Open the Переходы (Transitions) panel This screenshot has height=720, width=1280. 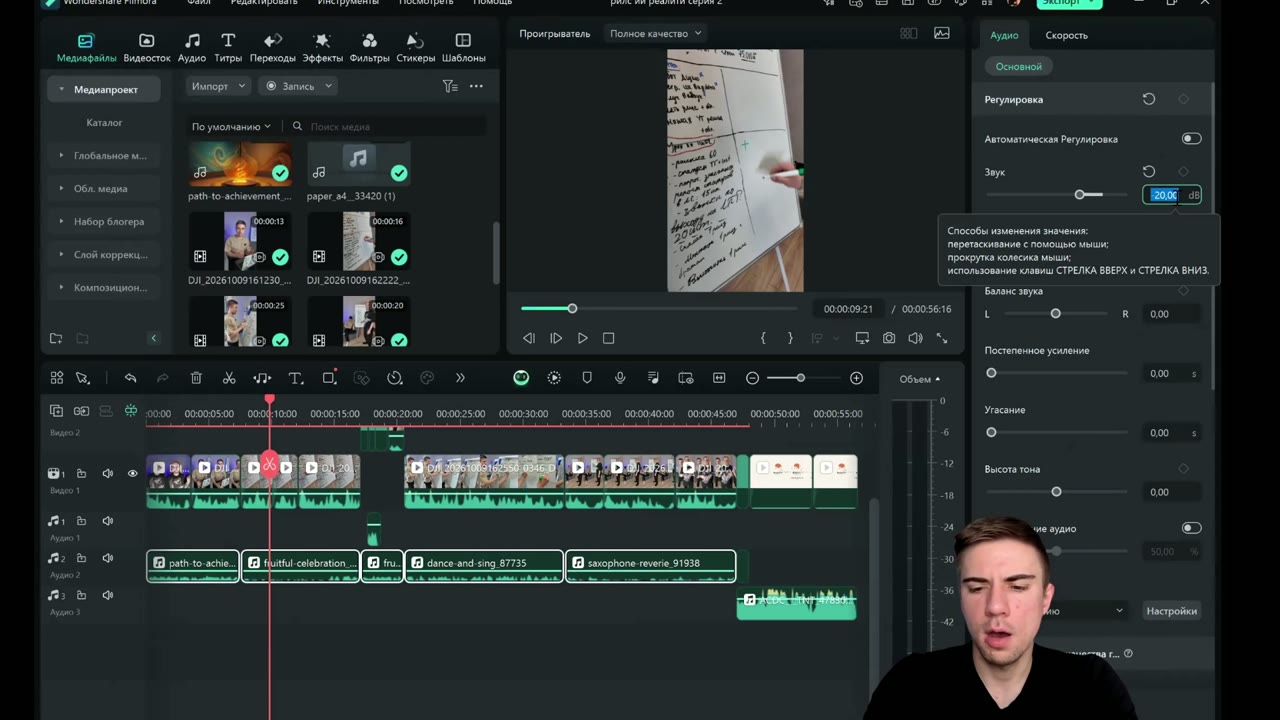[273, 47]
